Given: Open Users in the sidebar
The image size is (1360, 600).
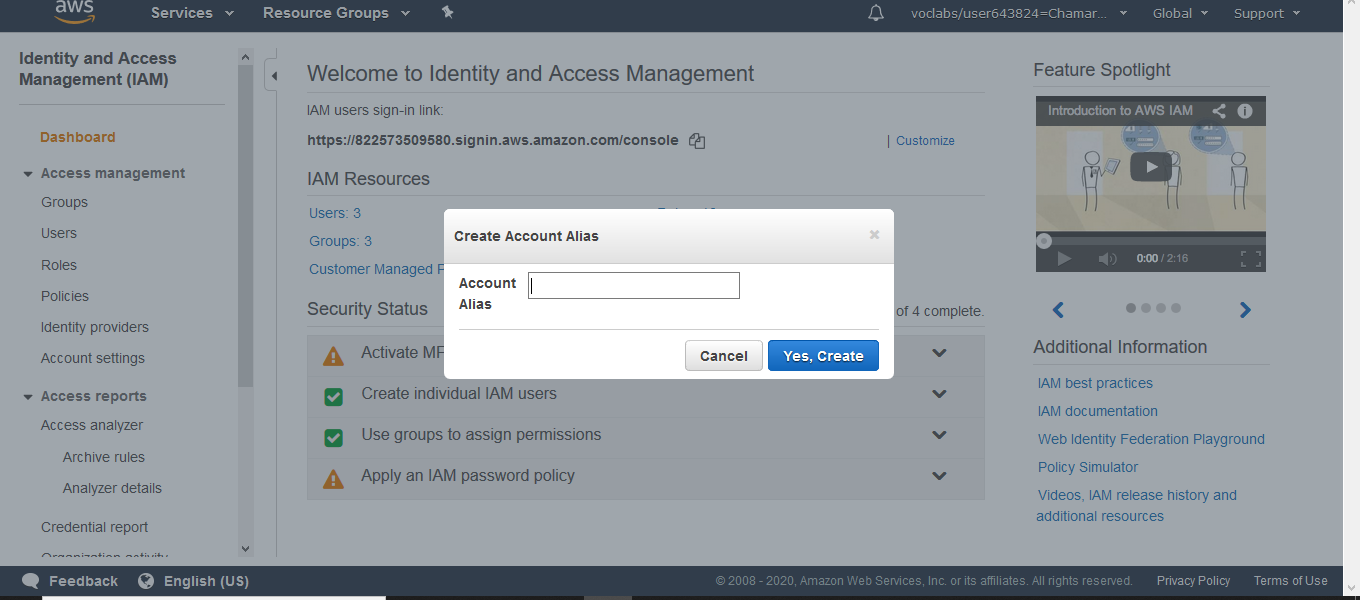Looking at the screenshot, I should [59, 233].
